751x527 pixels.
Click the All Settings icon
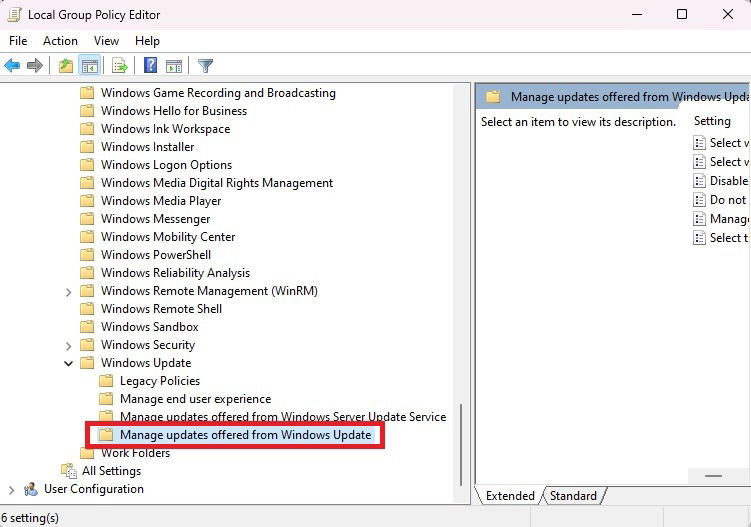pos(69,471)
